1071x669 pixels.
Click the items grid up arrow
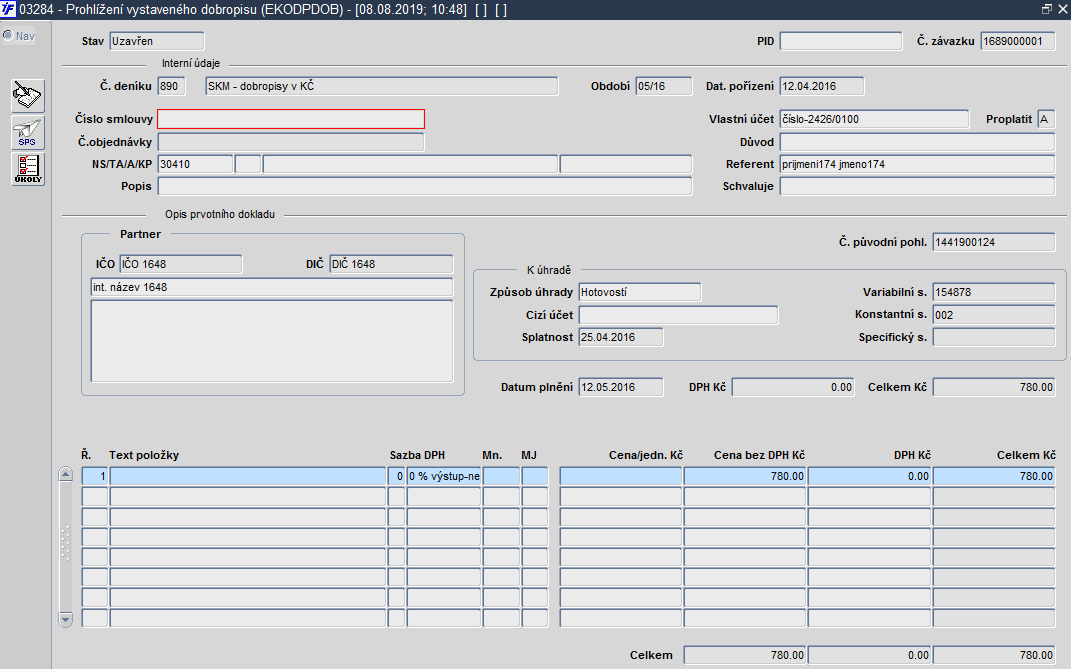(x=66, y=474)
